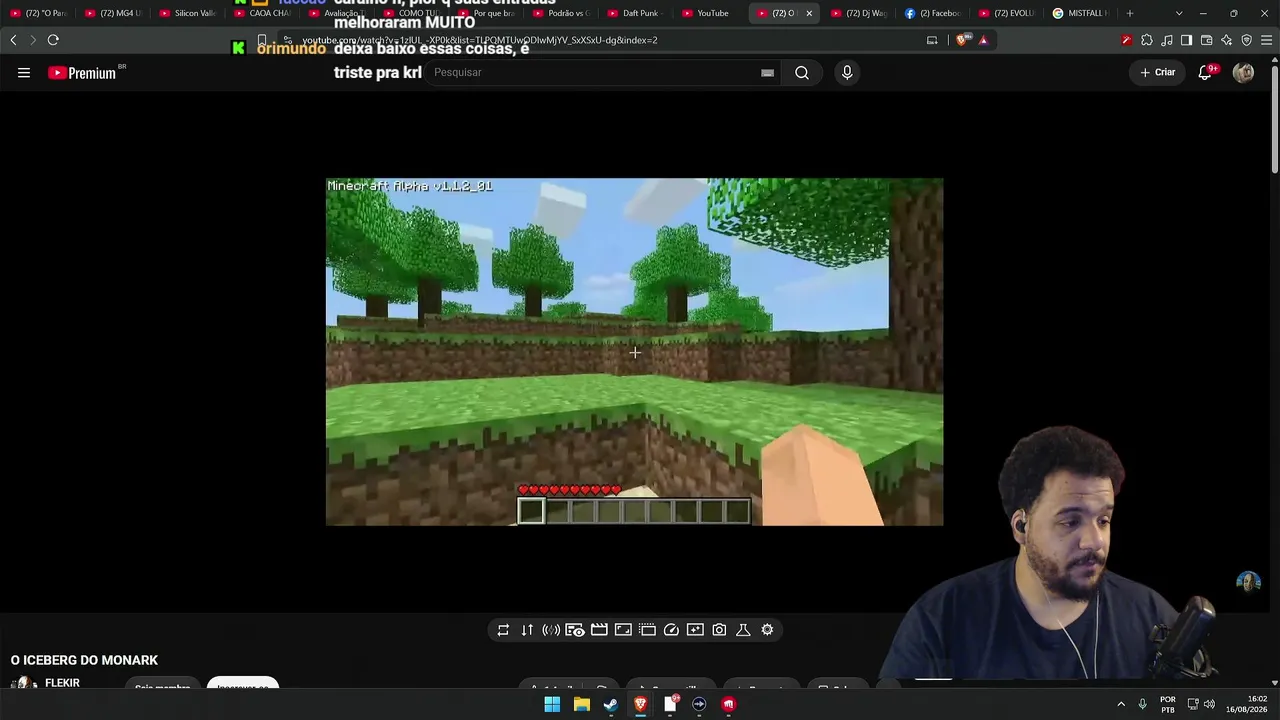Open the tab search dropdown arrow
Viewport: 1280px width, 720px height.
click(1179, 13)
